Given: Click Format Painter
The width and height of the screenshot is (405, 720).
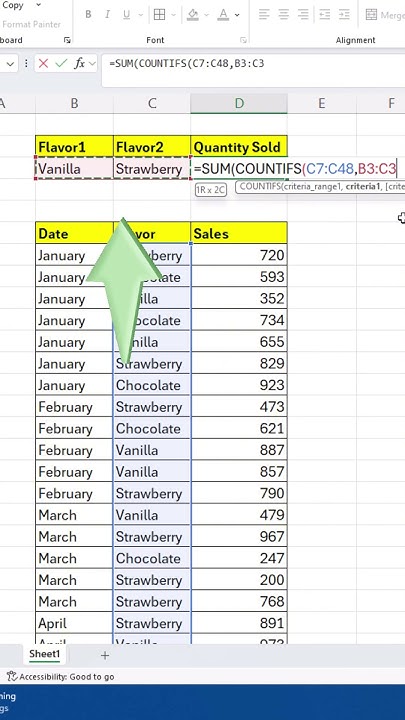Looking at the screenshot, I should point(31,24).
